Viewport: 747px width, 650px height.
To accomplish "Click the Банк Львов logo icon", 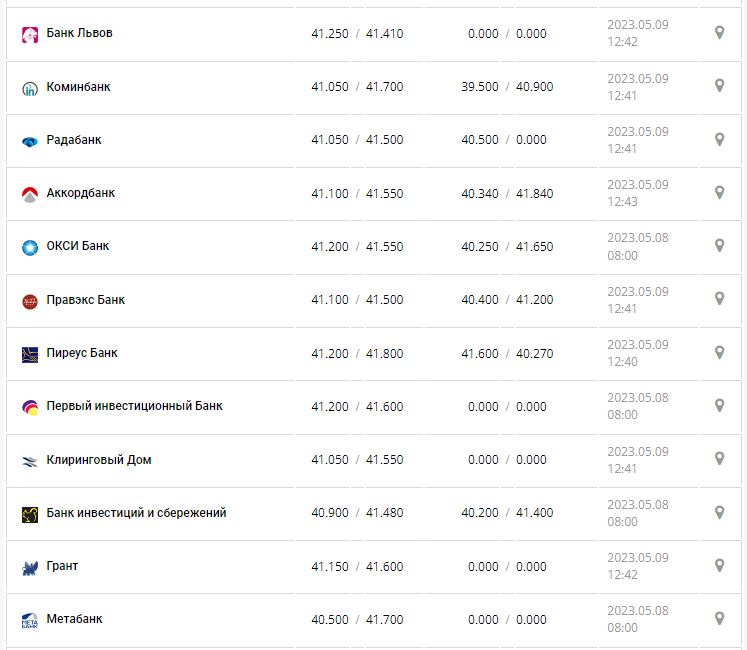I will click(x=29, y=34).
